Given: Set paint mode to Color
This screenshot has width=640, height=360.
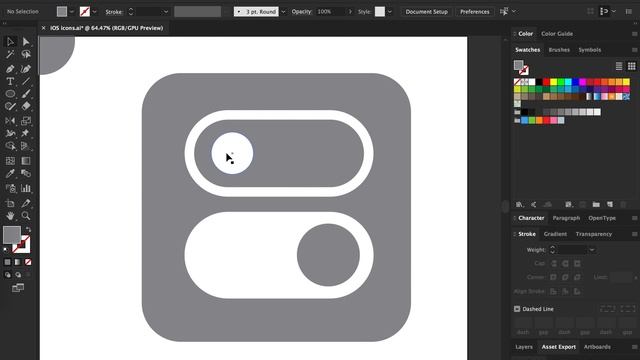Looking at the screenshot, I should click(7, 262).
